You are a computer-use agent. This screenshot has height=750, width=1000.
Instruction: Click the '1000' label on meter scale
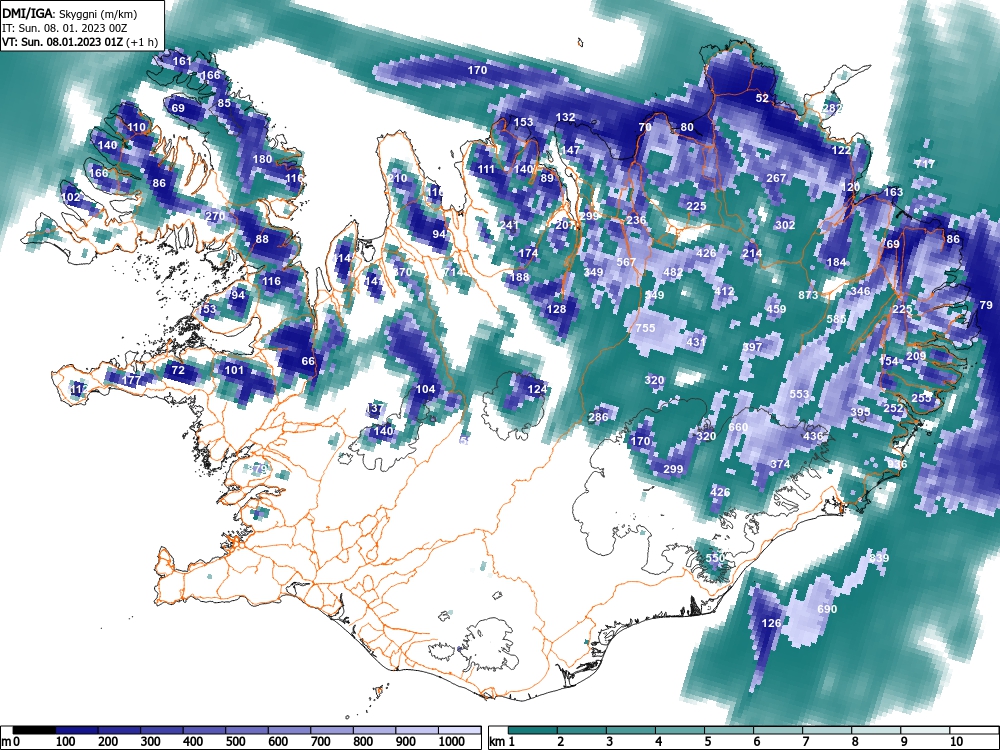coord(452,742)
